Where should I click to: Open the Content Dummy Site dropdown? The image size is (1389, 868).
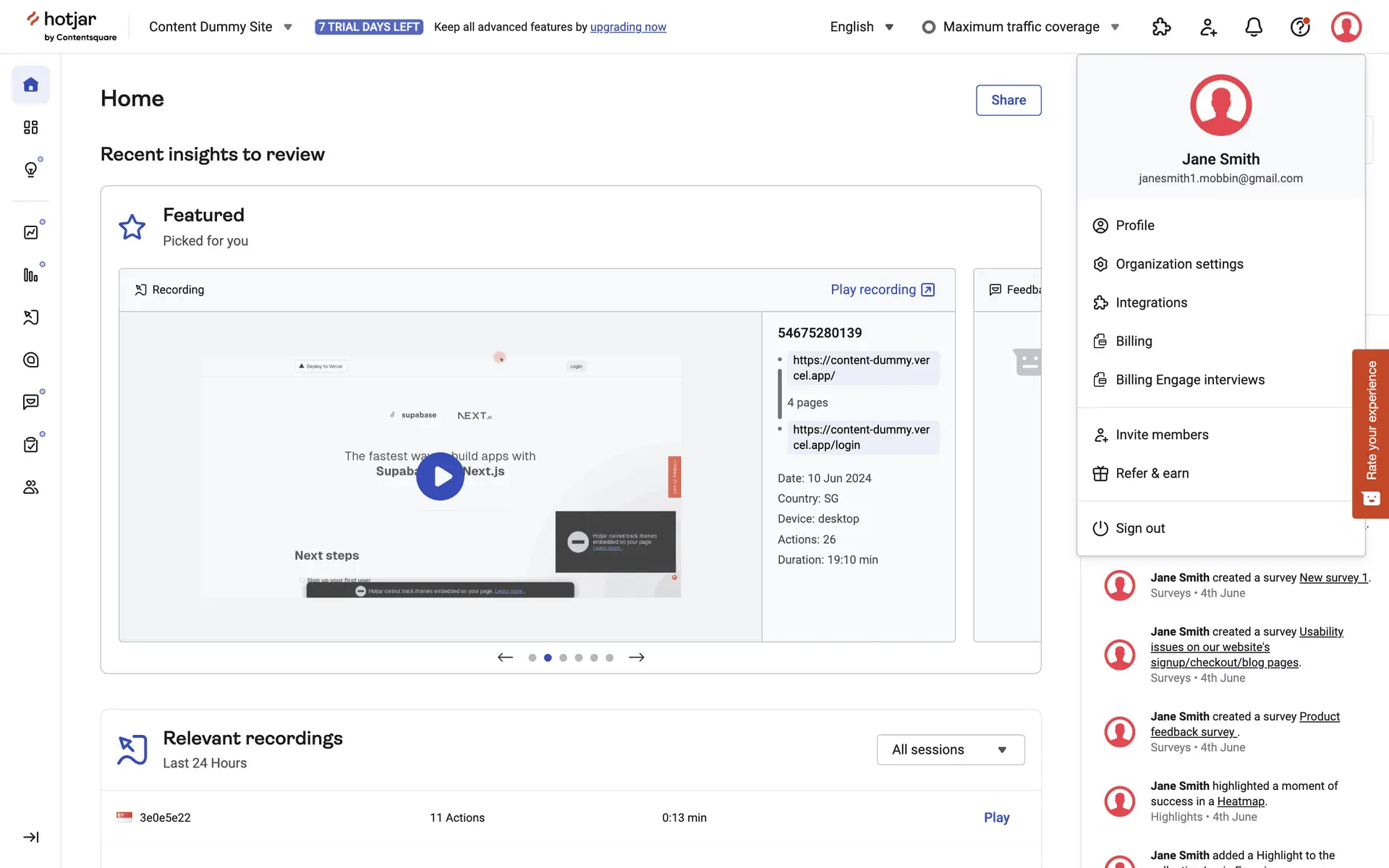click(x=220, y=27)
